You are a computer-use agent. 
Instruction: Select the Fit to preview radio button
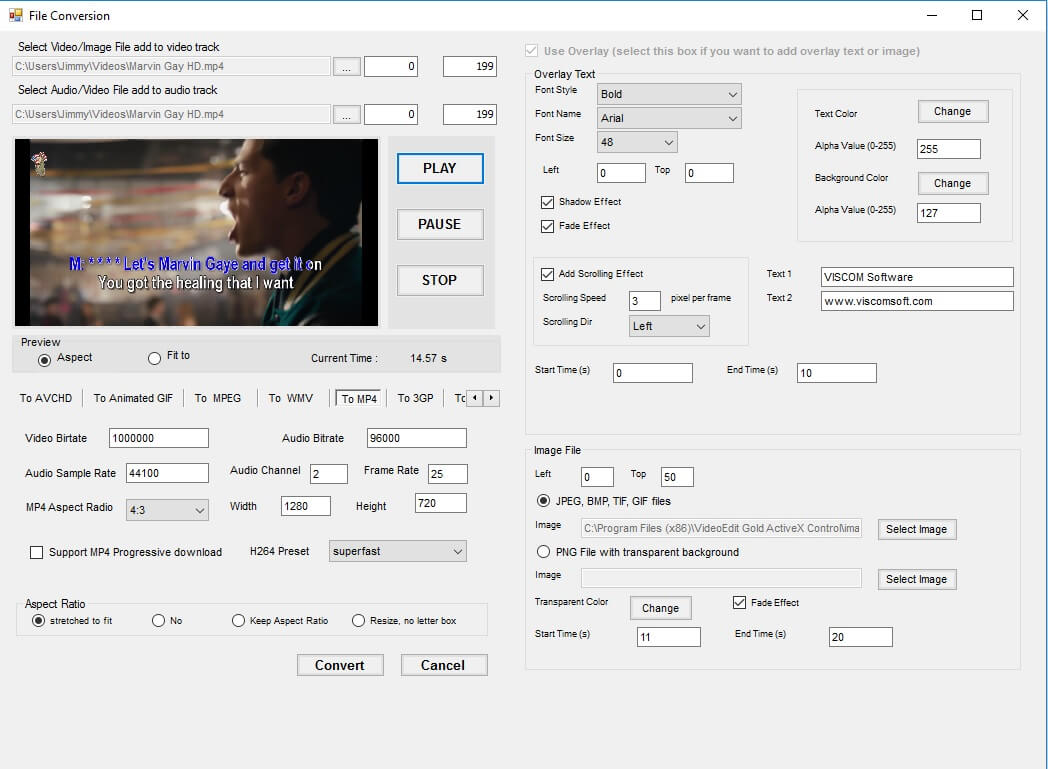(155, 358)
